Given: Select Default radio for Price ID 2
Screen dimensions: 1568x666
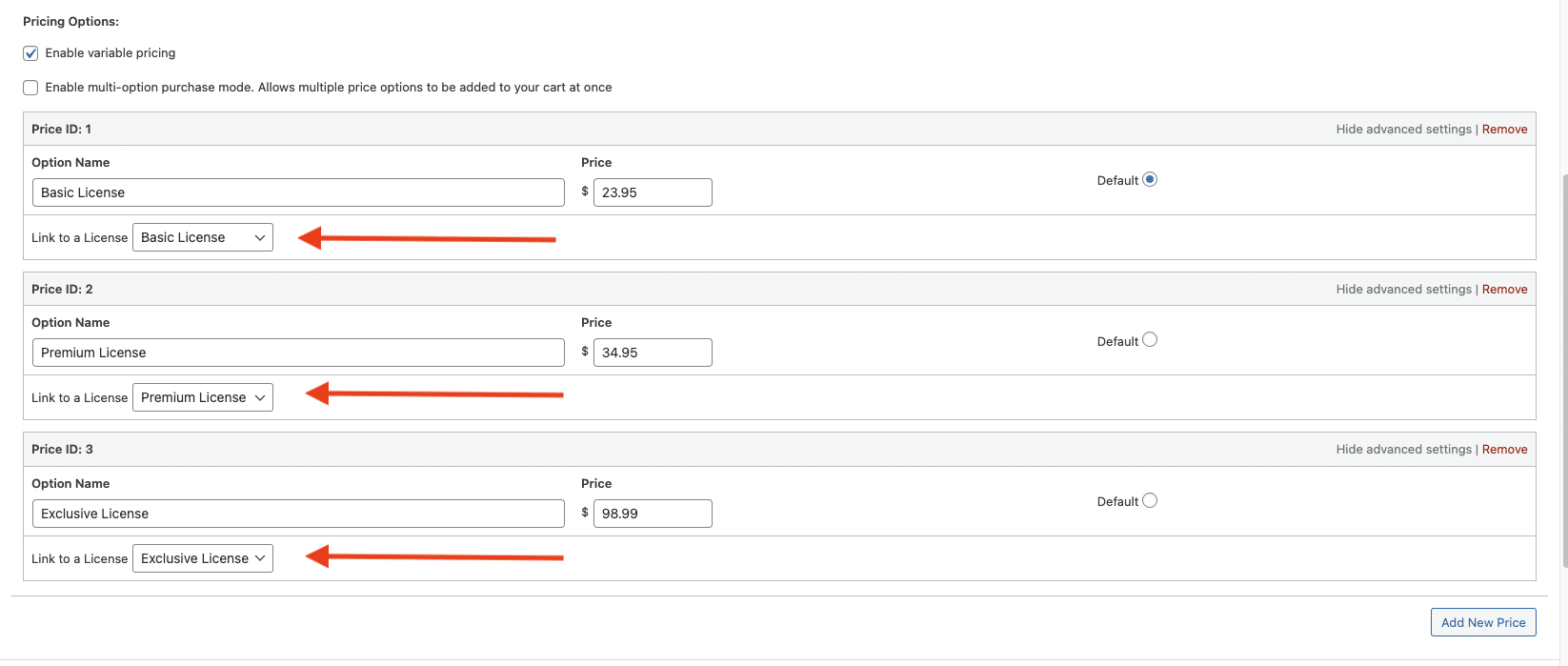Looking at the screenshot, I should click(1150, 339).
